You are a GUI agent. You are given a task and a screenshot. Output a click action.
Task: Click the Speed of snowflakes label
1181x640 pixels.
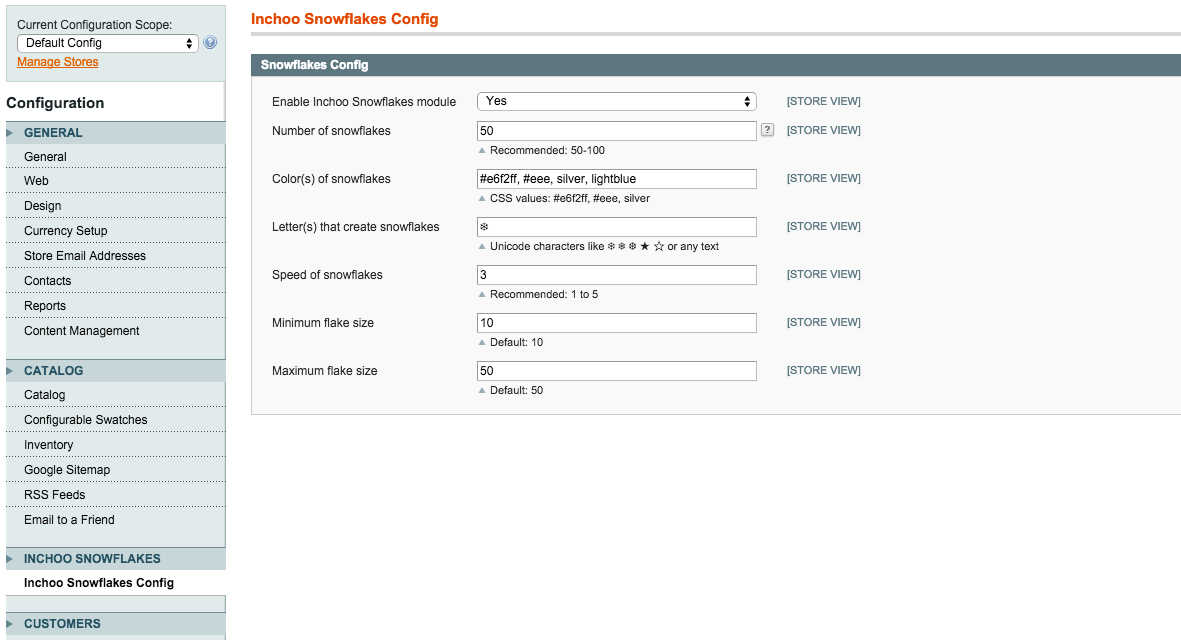327,275
